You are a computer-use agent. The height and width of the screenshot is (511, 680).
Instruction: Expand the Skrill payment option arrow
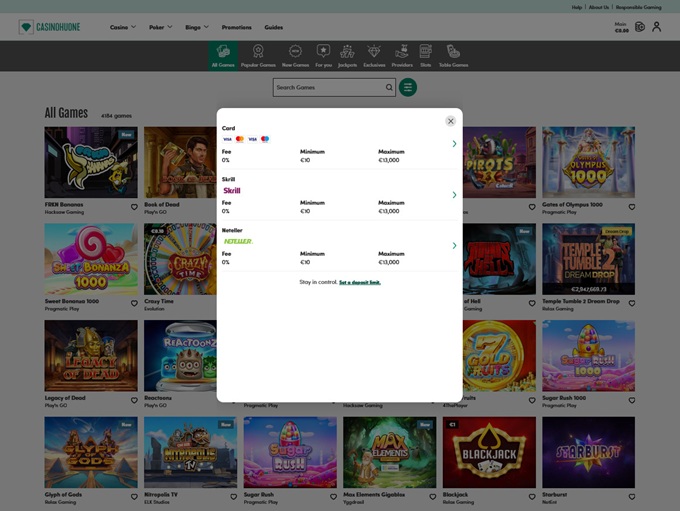click(x=454, y=195)
